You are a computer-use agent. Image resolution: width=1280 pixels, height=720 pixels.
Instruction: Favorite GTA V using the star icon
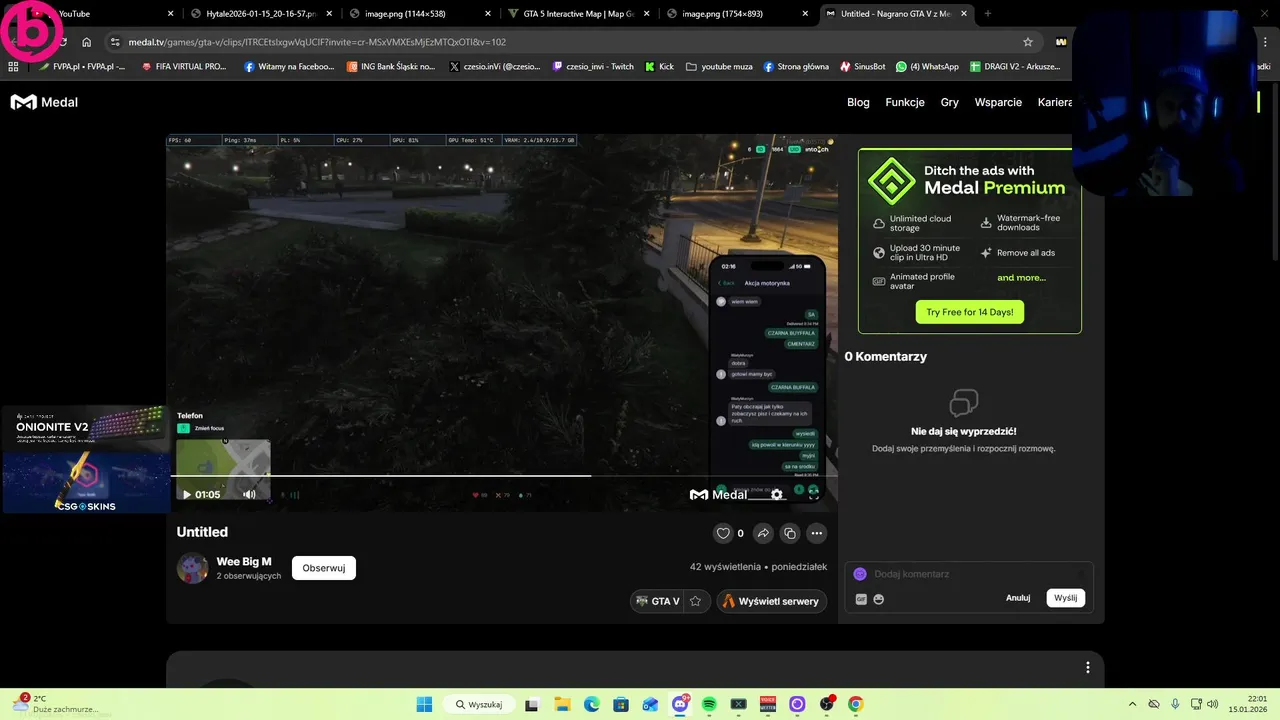click(x=695, y=601)
